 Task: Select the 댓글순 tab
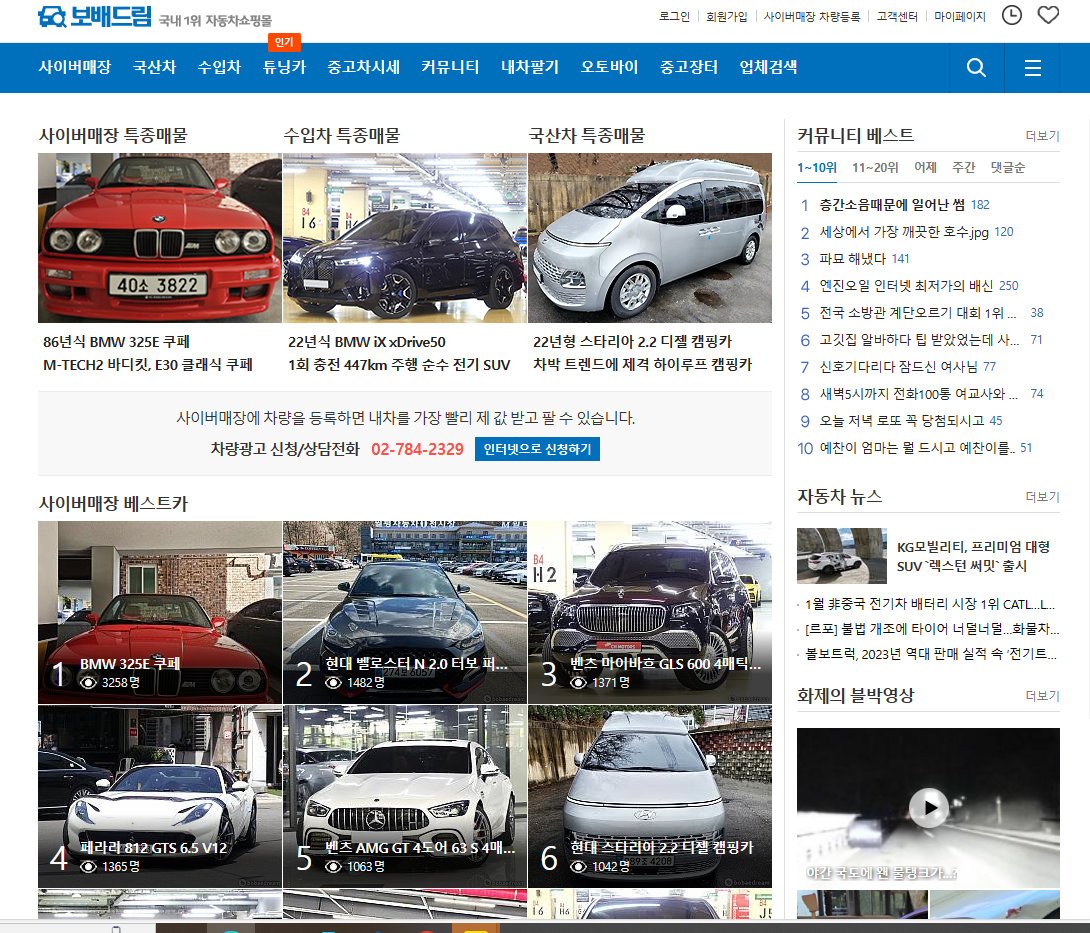[1008, 168]
